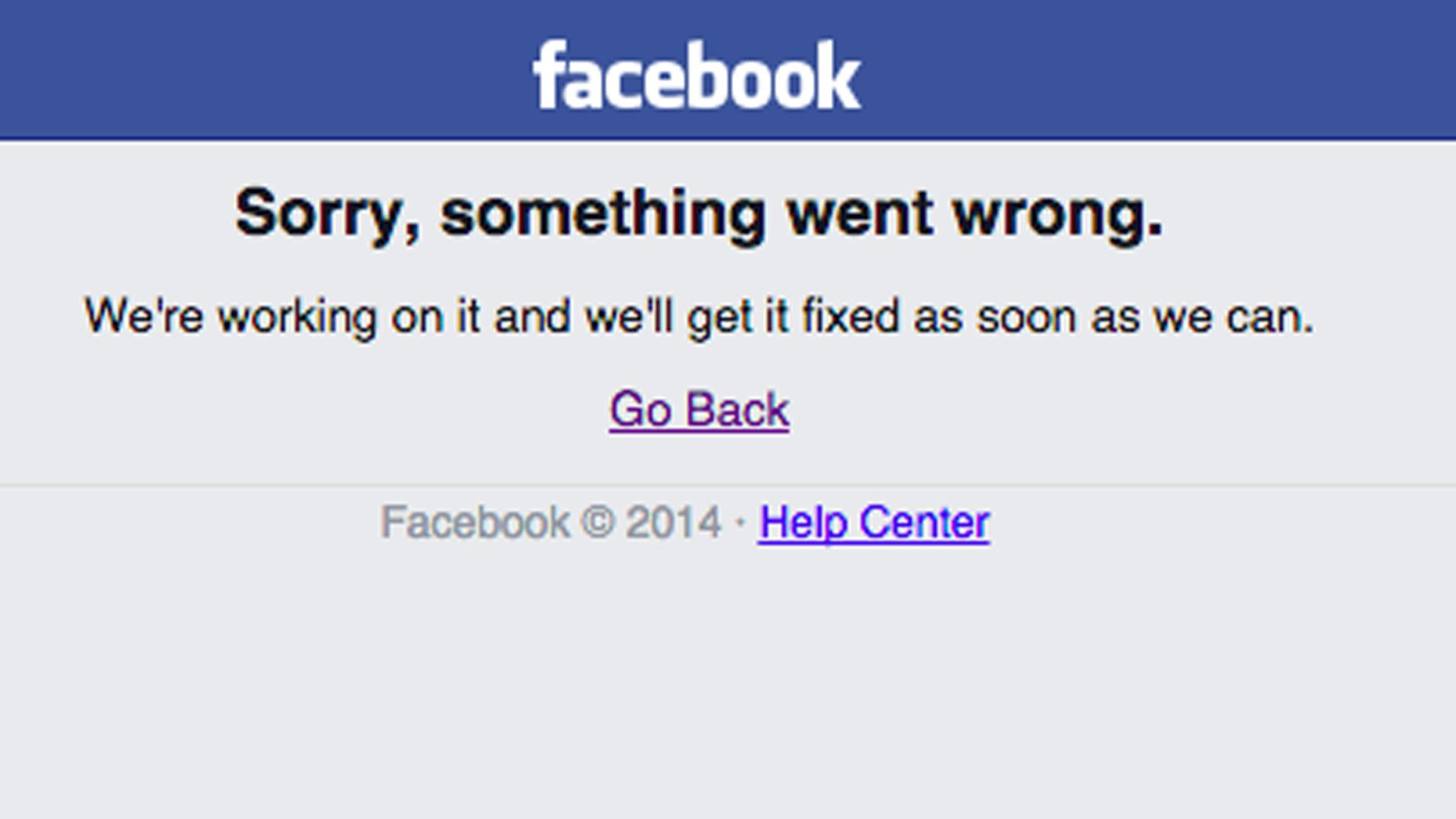Click the facebook logo in the header
The image size is (1456, 819).
click(697, 76)
